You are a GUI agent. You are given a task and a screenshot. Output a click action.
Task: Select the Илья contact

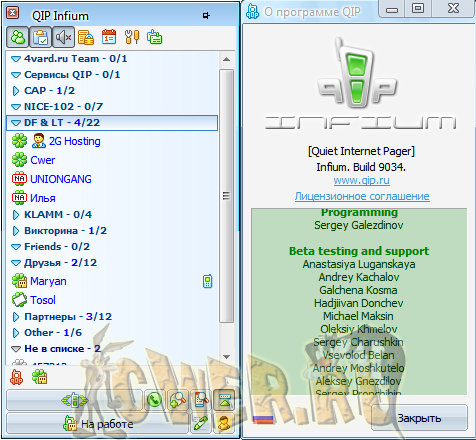(112, 198)
